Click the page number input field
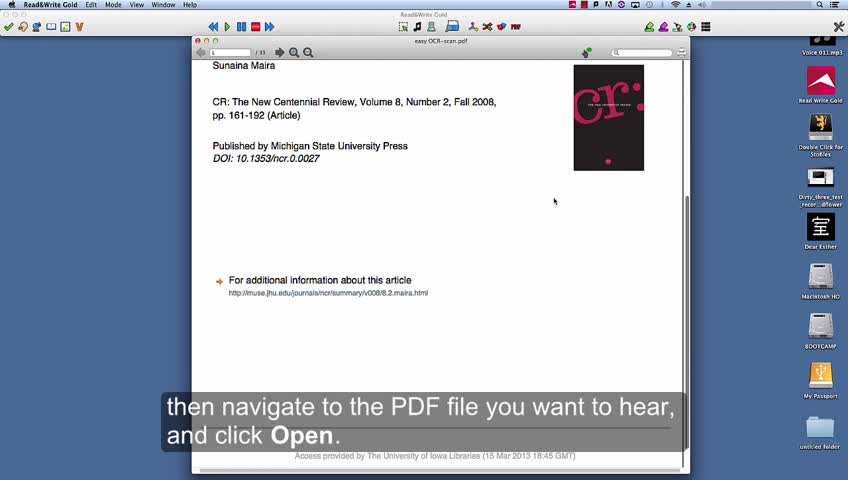 point(230,52)
